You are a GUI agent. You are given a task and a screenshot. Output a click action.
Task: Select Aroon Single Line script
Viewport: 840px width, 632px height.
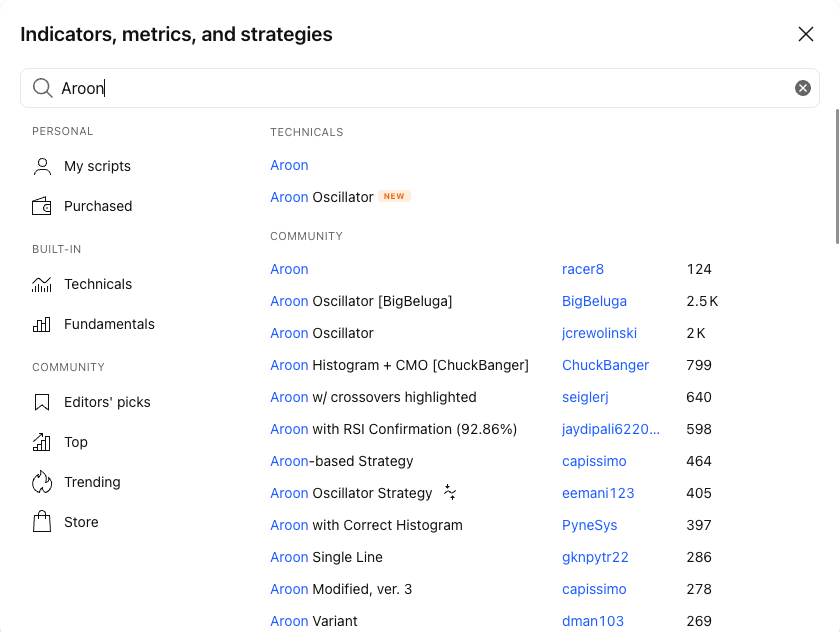point(327,558)
